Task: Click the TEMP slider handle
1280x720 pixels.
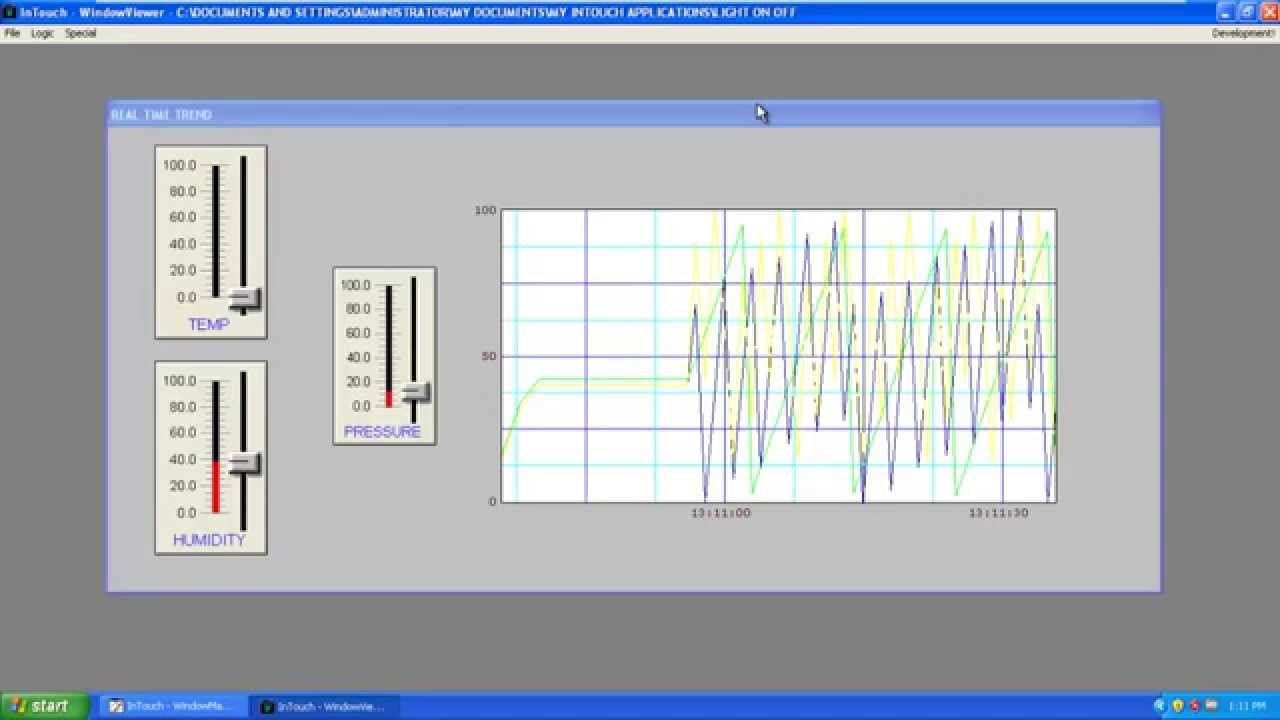Action: click(245, 298)
